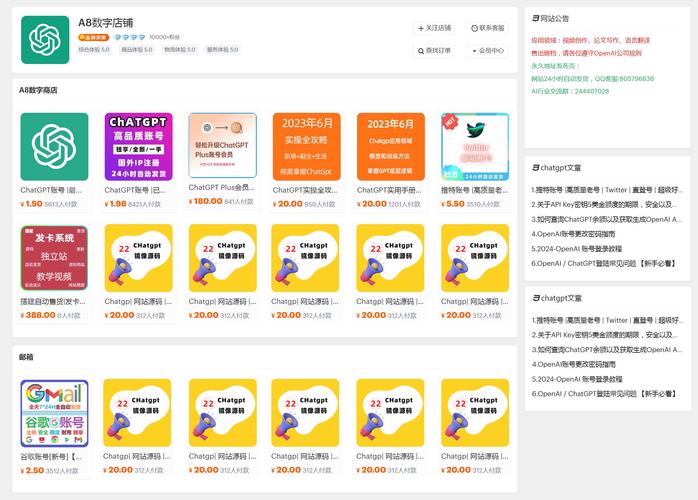Expand the 会员中心 dropdown menu

(x=487, y=50)
